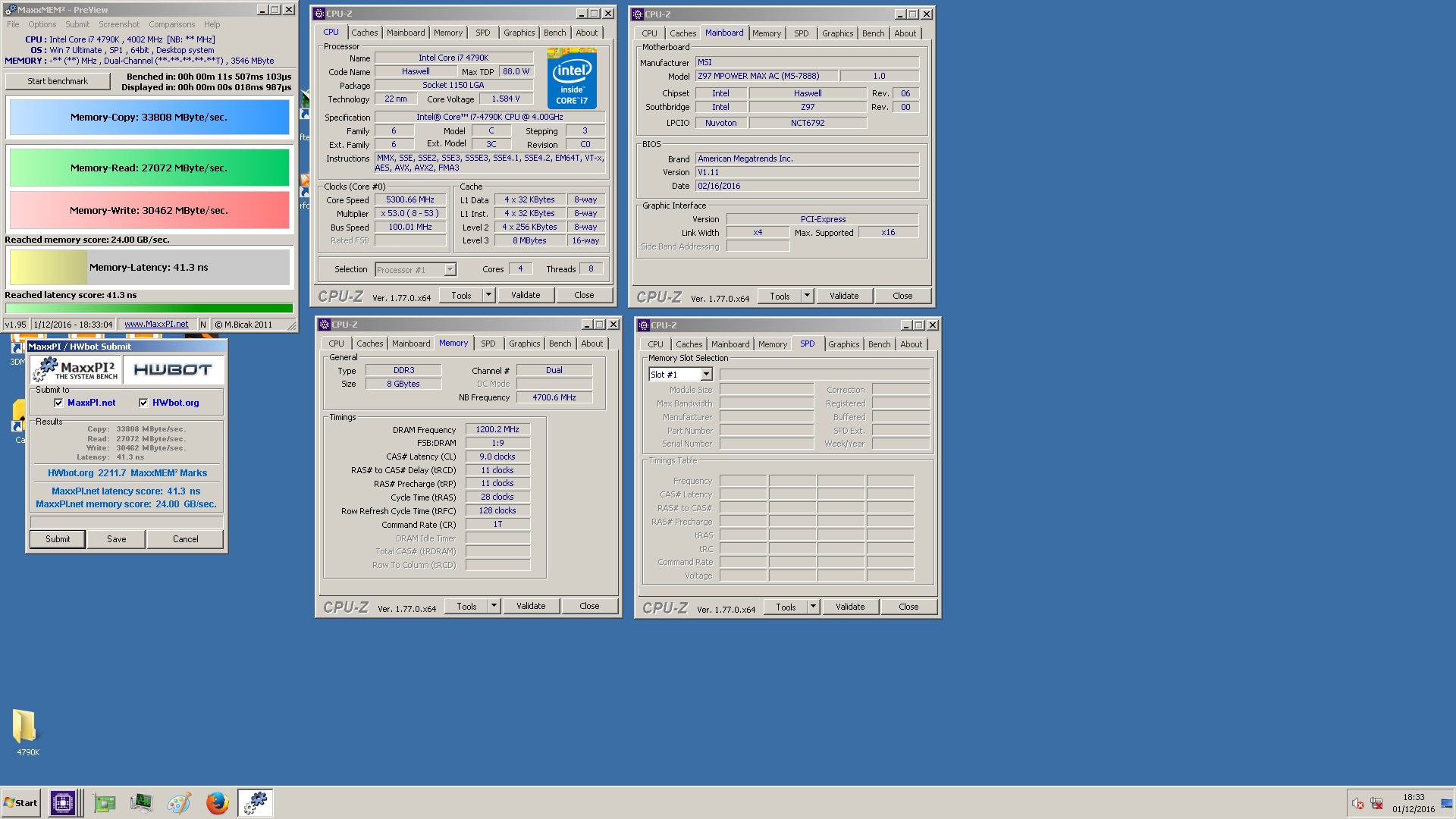Viewport: 1456px width, 819px height.
Task: Click Tools button in CPU-Z Memory window
Action: pos(466,606)
